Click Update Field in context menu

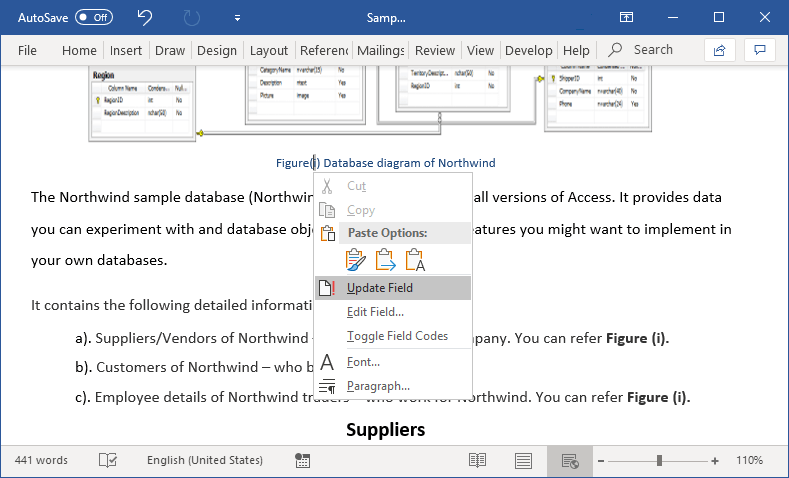pos(380,288)
